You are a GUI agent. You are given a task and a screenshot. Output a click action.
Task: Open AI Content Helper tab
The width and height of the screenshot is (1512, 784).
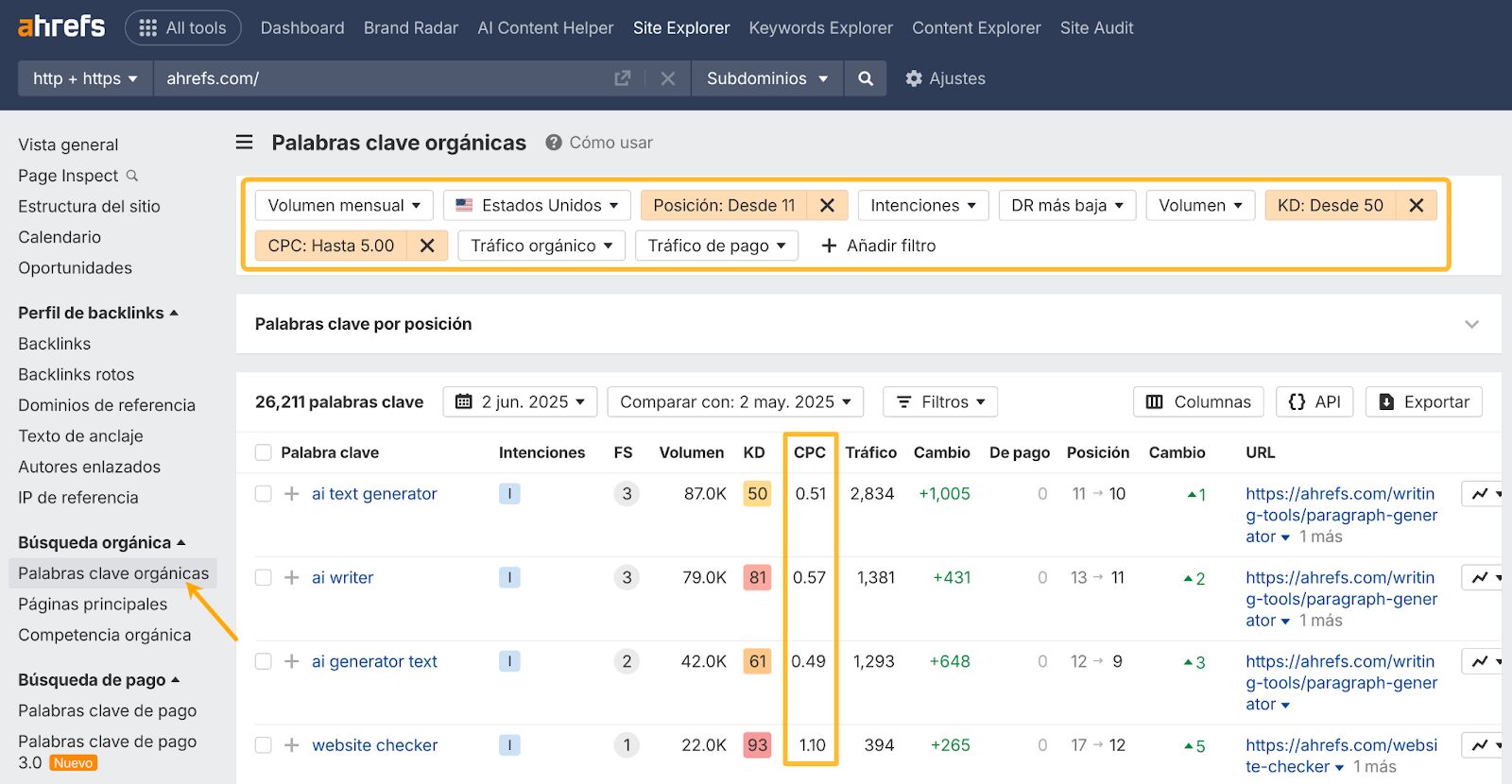[545, 28]
